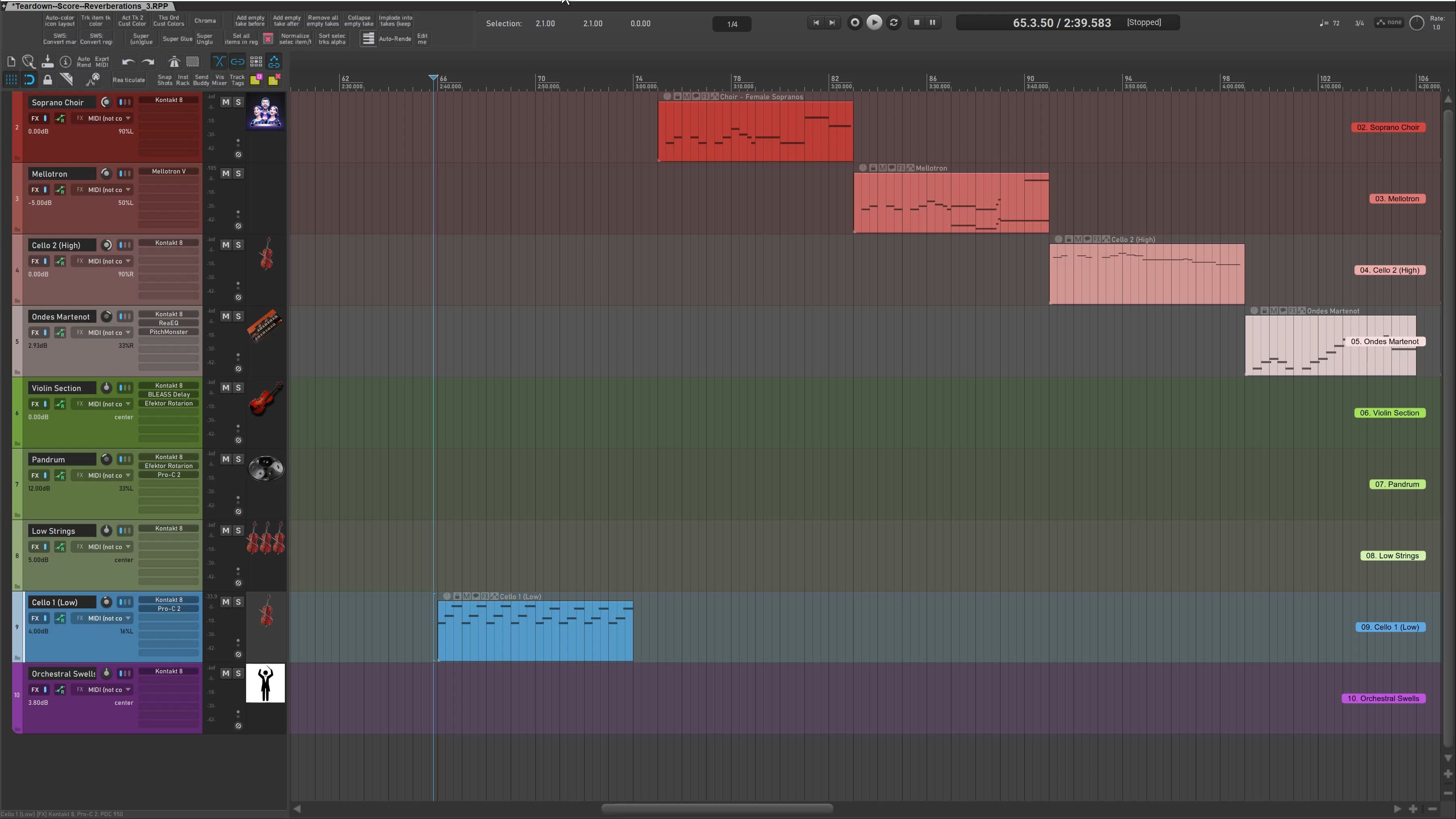The image size is (1456, 819).
Task: Click the Super Glue action button
Action: (x=178, y=39)
